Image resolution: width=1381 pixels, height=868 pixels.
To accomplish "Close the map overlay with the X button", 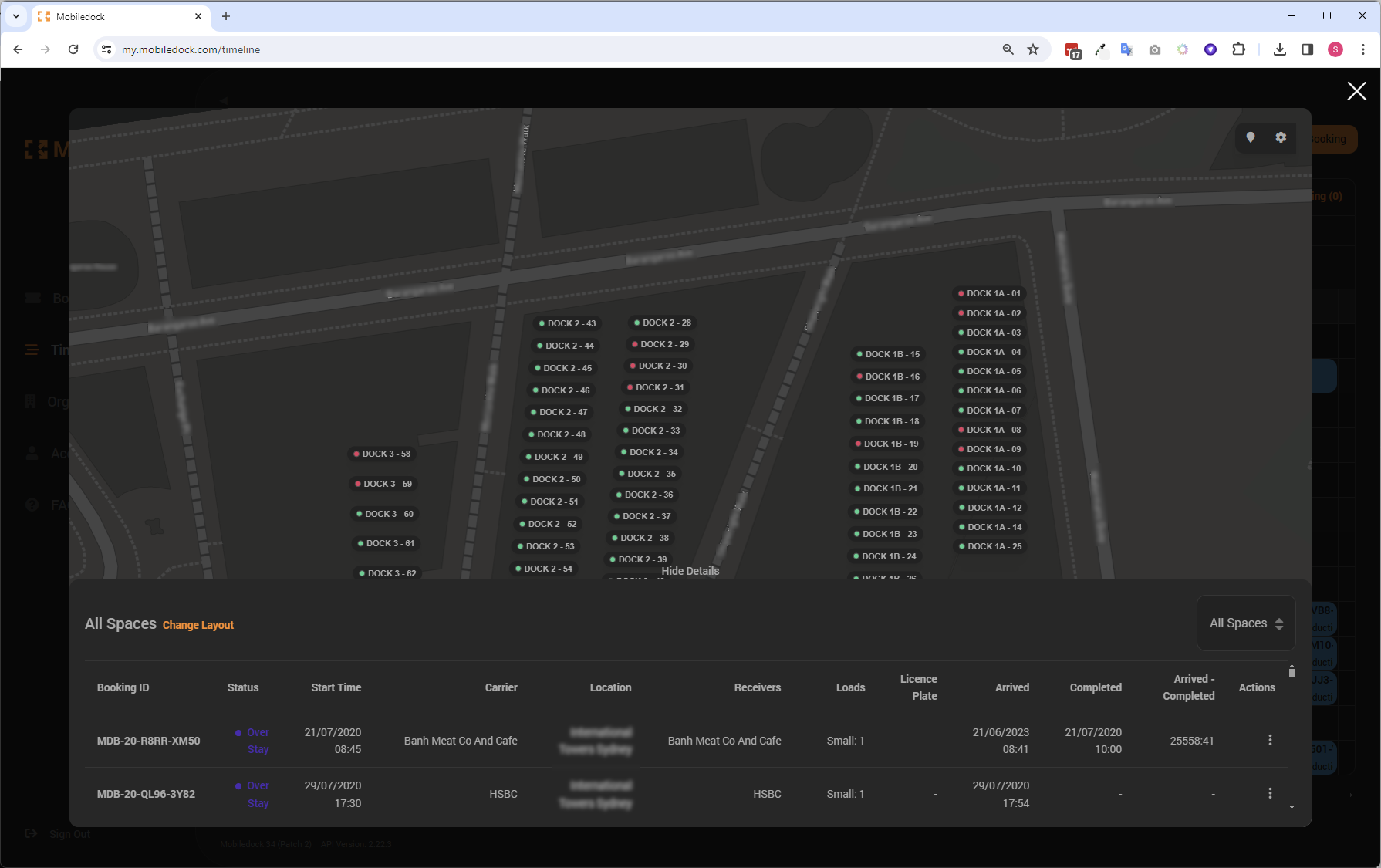I will (1356, 91).
